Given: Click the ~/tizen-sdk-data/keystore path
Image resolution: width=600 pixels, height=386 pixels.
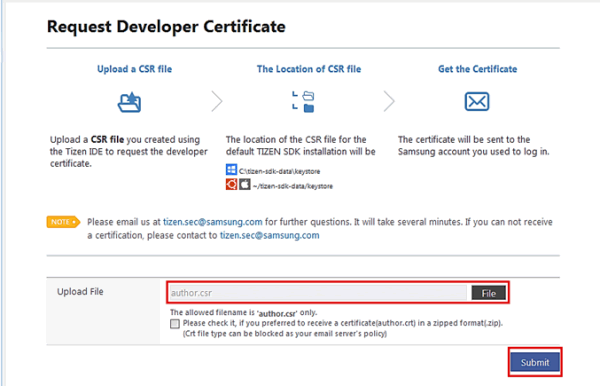Looking at the screenshot, I should 293,186.
